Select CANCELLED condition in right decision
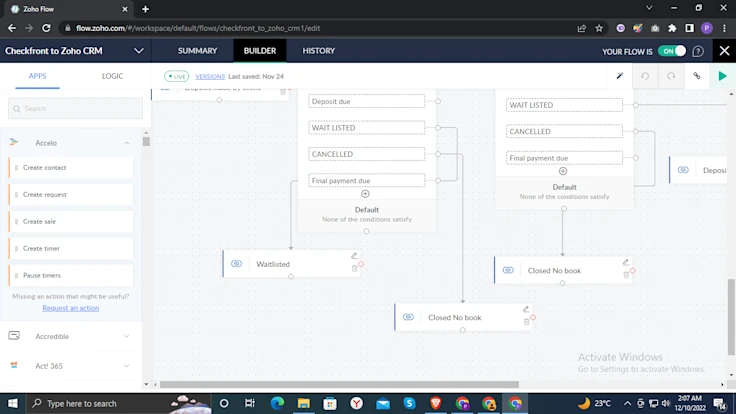The width and height of the screenshot is (736, 414). tap(564, 131)
